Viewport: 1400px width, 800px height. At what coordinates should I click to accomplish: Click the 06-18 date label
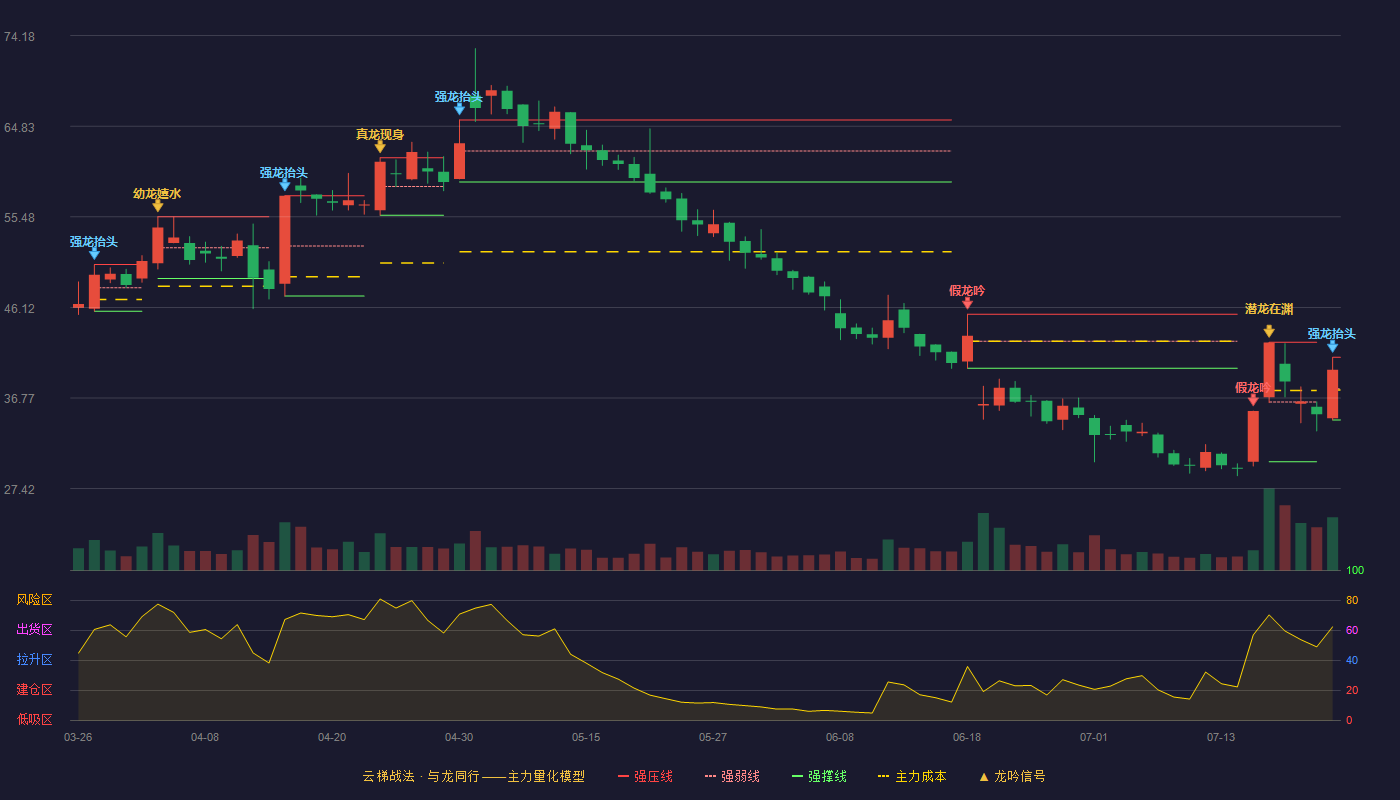pyautogui.click(x=967, y=737)
